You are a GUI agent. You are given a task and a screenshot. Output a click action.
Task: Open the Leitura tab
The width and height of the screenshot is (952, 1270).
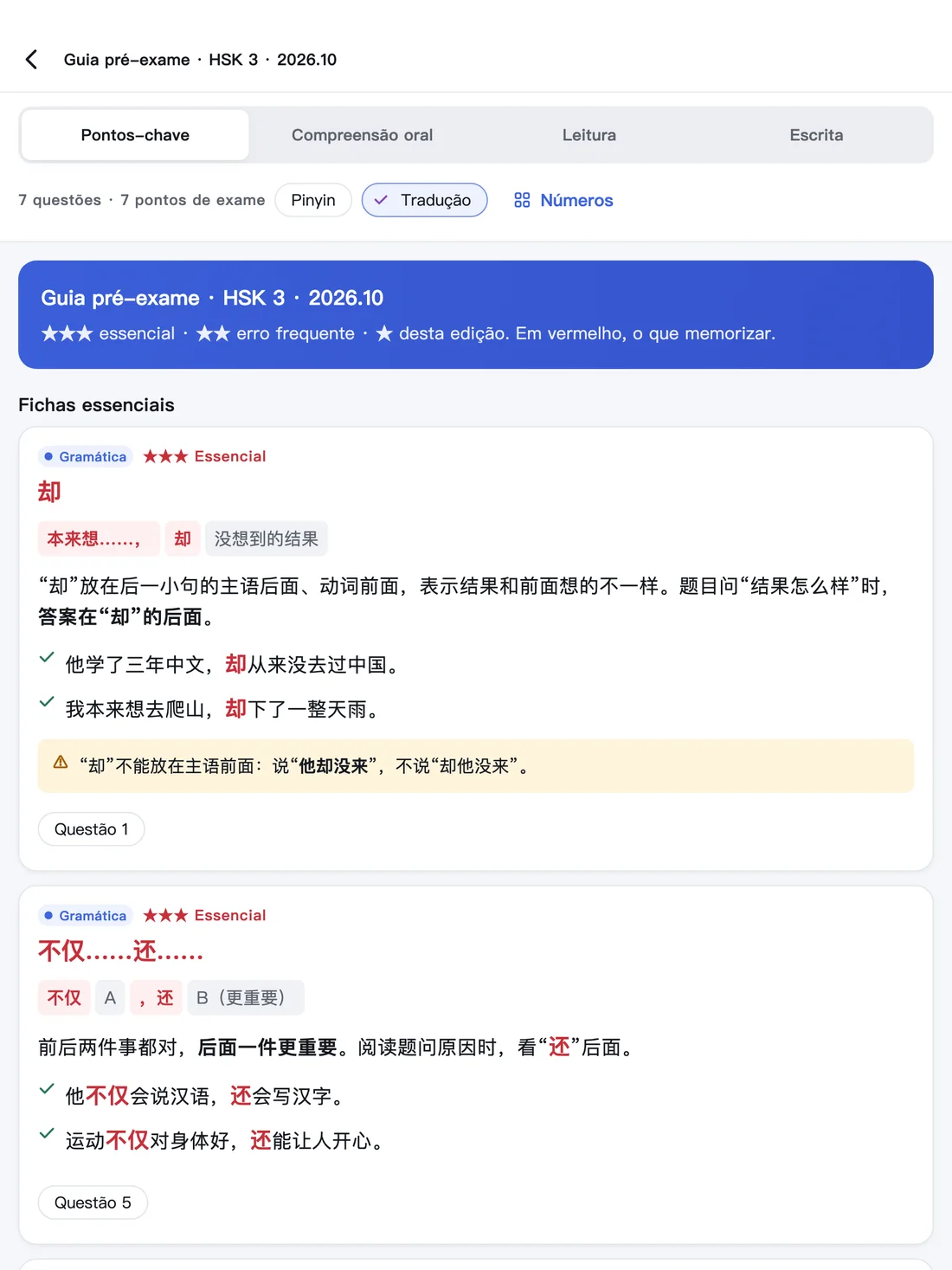(589, 135)
